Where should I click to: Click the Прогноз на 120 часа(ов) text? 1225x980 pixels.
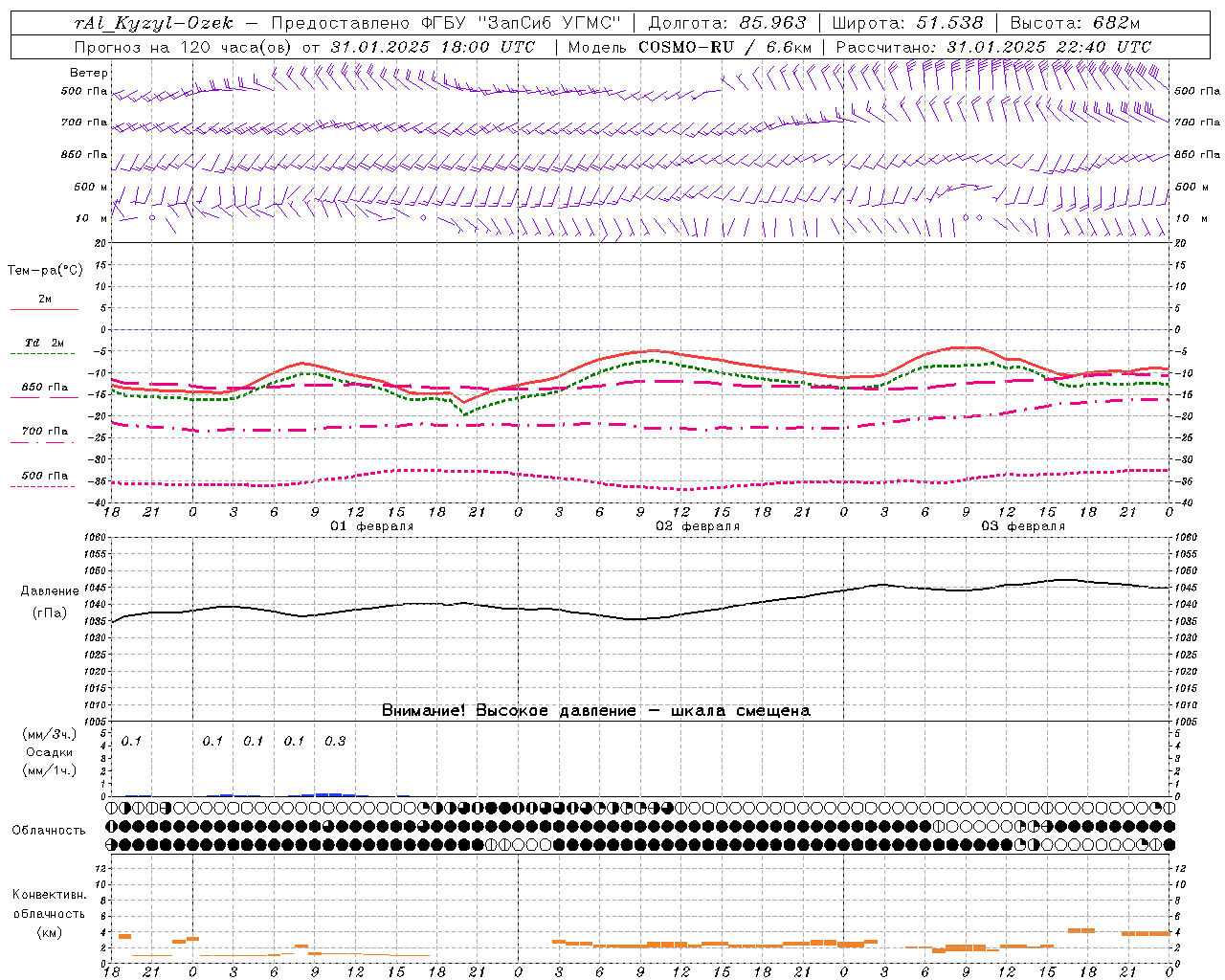[x=184, y=47]
